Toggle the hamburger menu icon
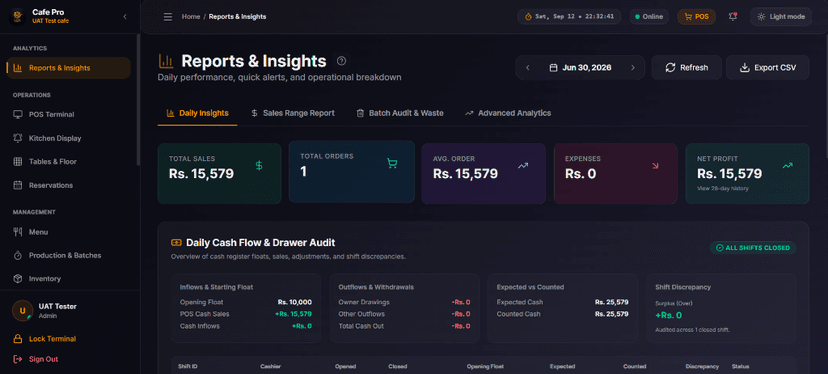 168,17
